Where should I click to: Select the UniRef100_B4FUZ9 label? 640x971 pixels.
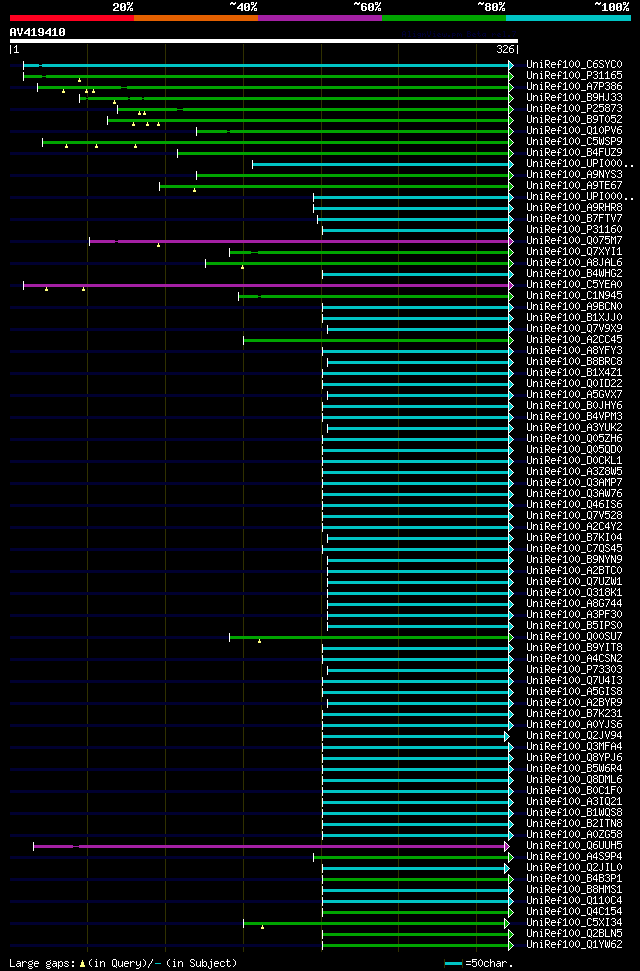[x=574, y=152]
